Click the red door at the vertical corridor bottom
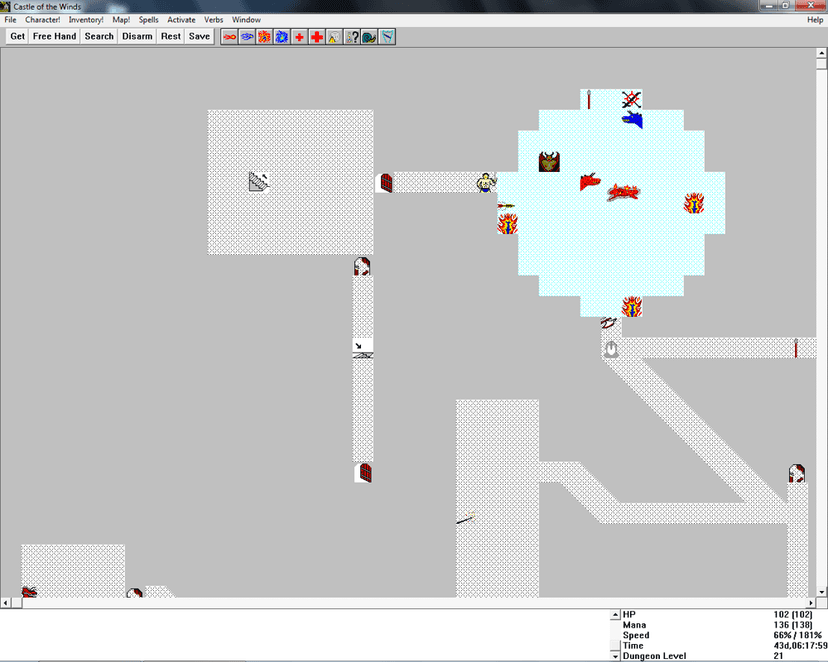The width and height of the screenshot is (828, 662). (x=364, y=472)
